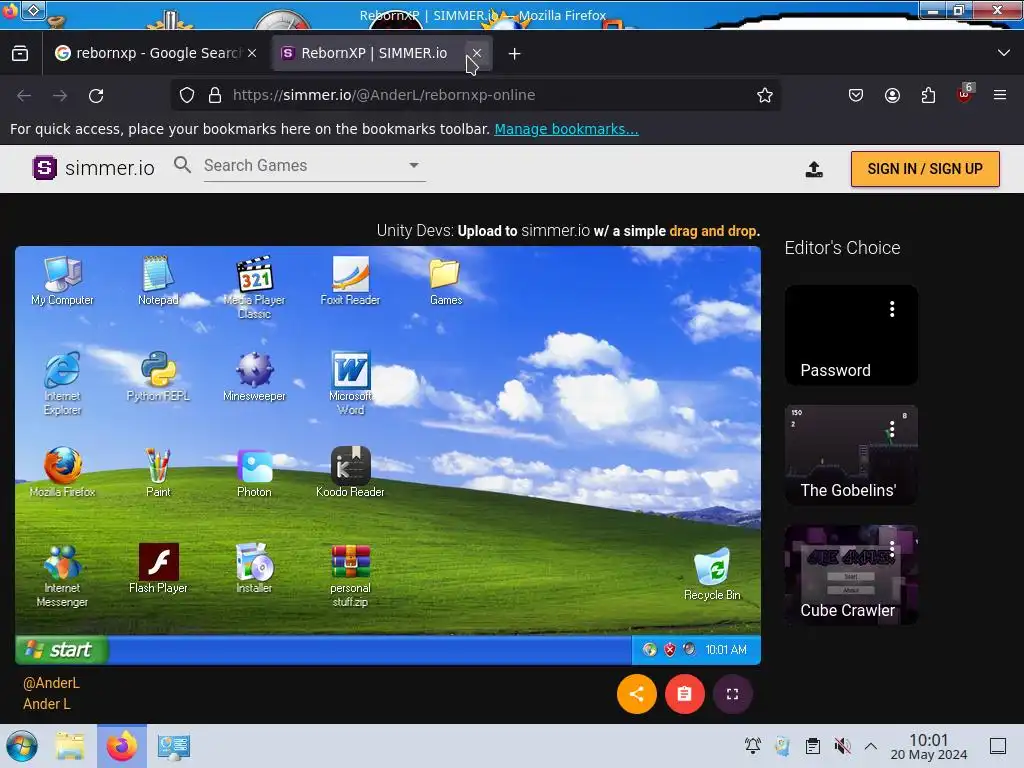The width and height of the screenshot is (1024, 768).
Task: Open the simmer.io home logo
Action: (x=93, y=168)
